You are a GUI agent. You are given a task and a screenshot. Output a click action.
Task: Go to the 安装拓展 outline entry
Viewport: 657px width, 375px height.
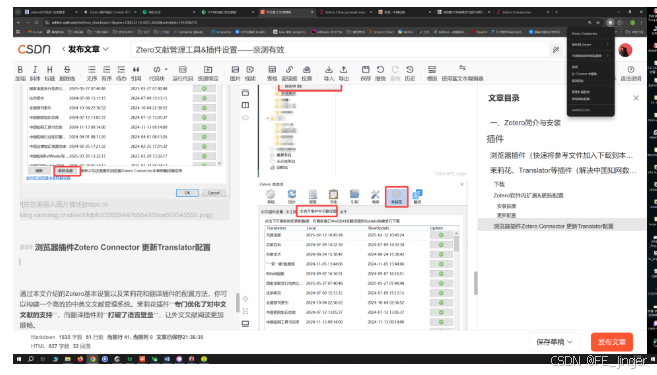(506, 206)
